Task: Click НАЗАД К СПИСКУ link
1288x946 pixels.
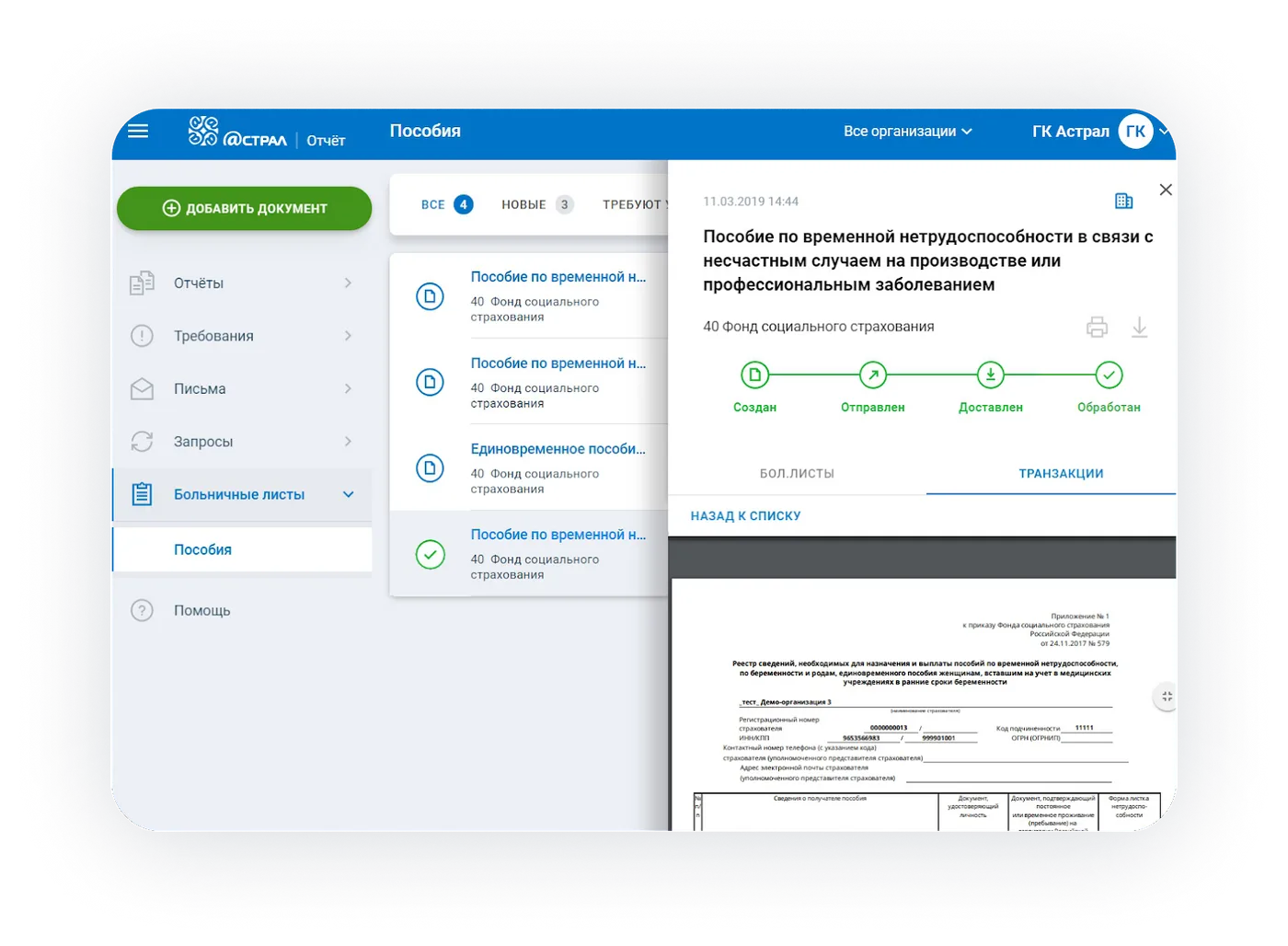Action: coord(745,516)
